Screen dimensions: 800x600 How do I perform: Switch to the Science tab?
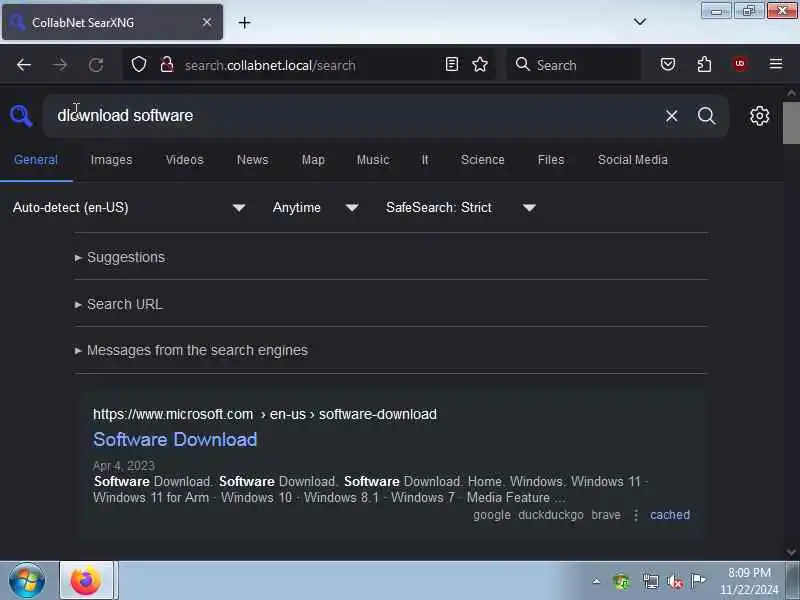[x=483, y=160]
